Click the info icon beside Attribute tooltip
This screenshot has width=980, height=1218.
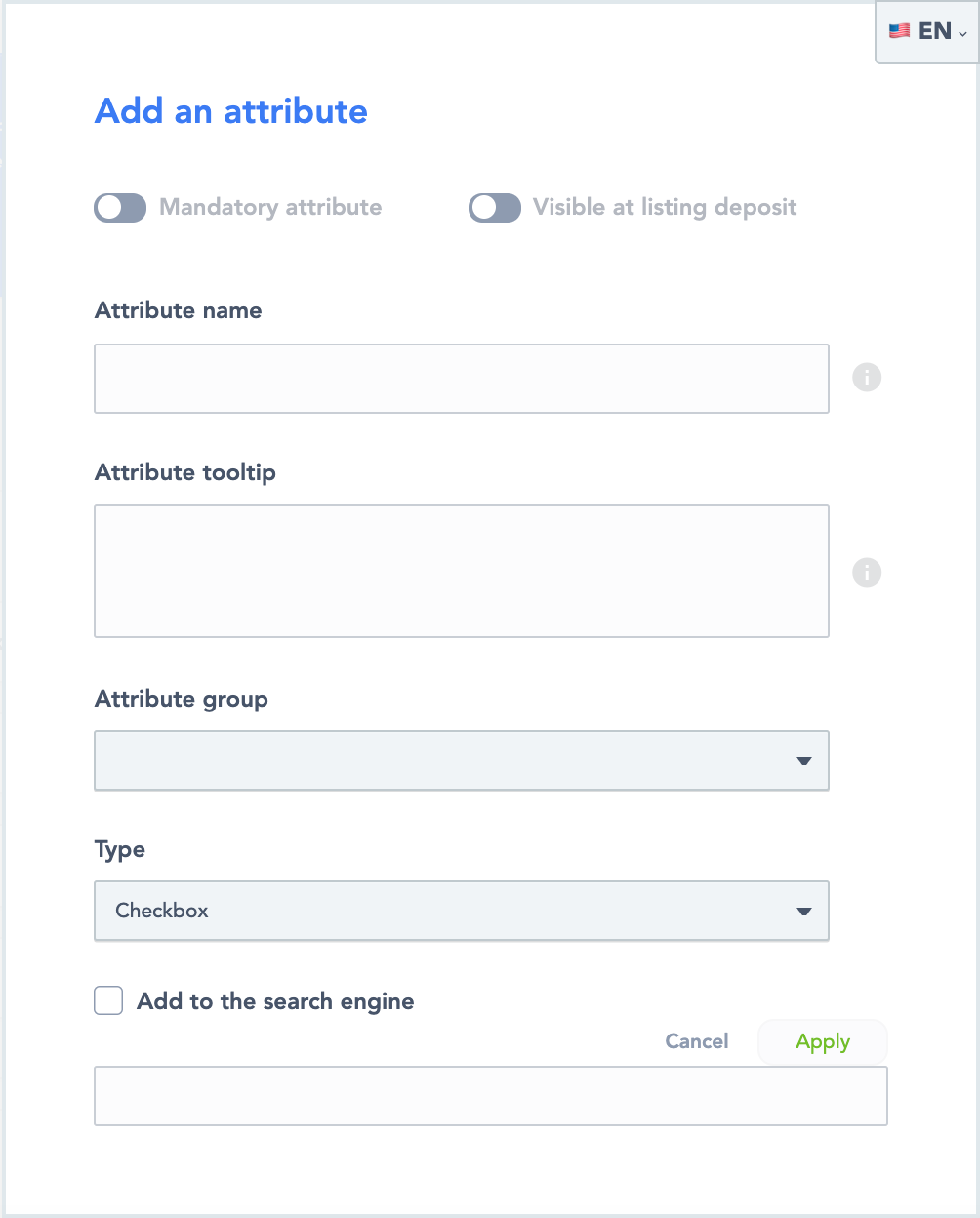[867, 572]
